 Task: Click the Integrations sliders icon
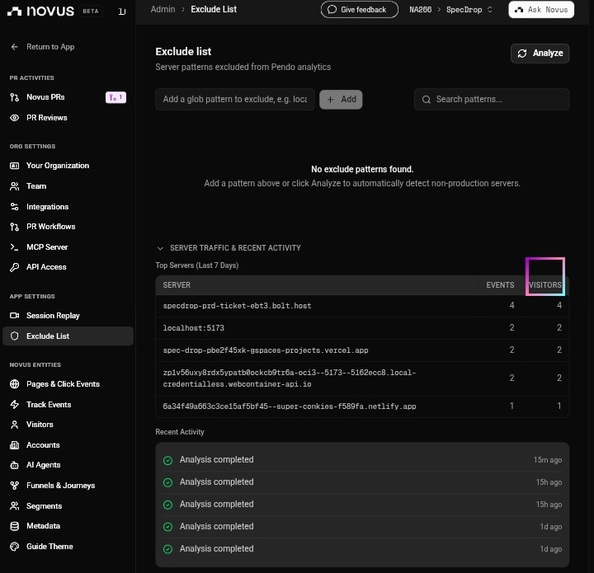(x=14, y=207)
